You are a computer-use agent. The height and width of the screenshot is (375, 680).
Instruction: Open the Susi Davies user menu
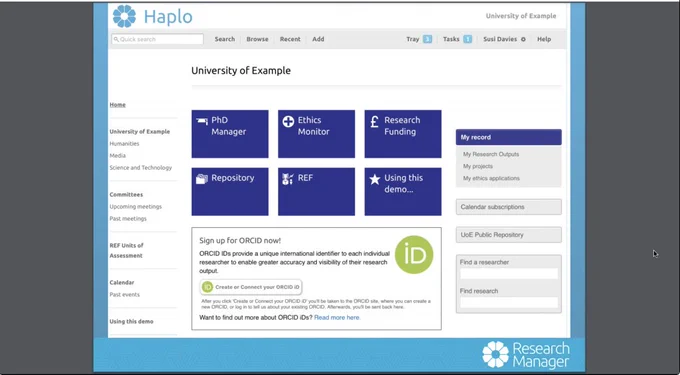(x=500, y=39)
